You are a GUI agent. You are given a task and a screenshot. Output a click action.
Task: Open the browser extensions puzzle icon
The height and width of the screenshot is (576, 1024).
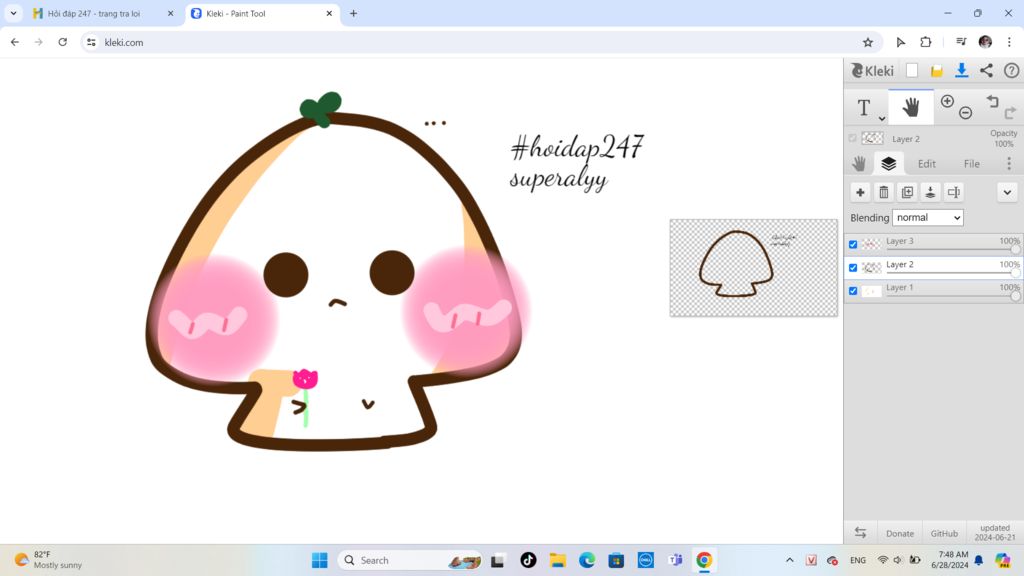[x=925, y=42]
